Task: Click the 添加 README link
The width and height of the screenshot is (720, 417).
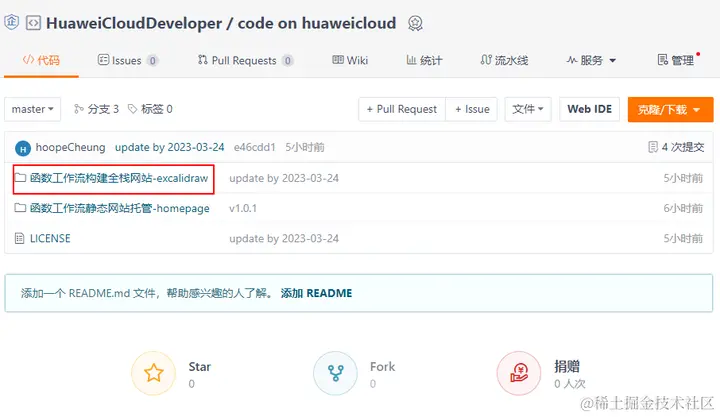Action: [316, 293]
